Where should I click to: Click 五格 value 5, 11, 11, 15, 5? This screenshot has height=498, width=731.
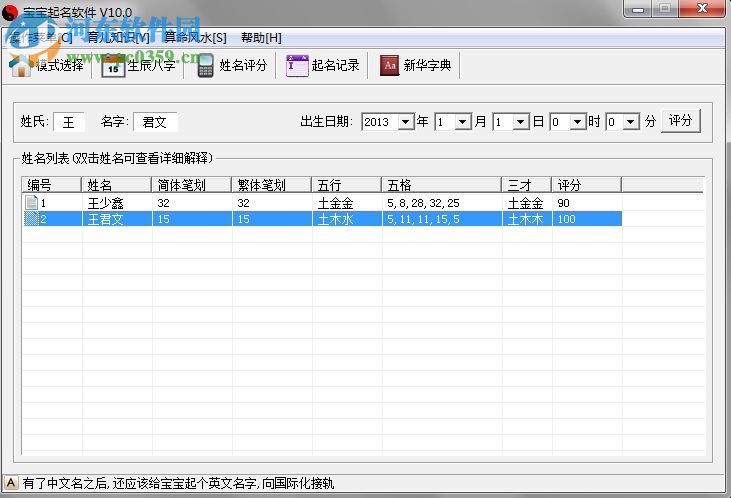(423, 219)
